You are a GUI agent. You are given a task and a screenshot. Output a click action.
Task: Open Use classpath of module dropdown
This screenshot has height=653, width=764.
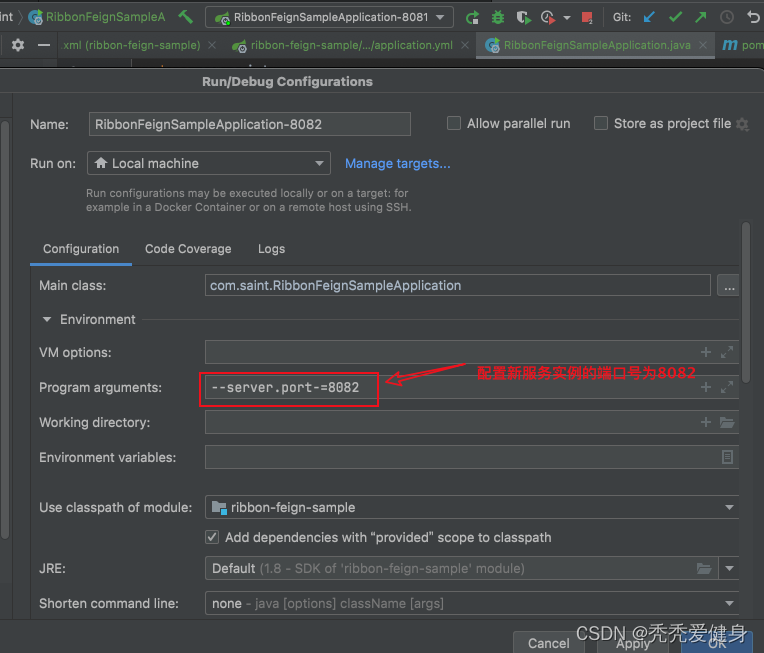(x=472, y=507)
